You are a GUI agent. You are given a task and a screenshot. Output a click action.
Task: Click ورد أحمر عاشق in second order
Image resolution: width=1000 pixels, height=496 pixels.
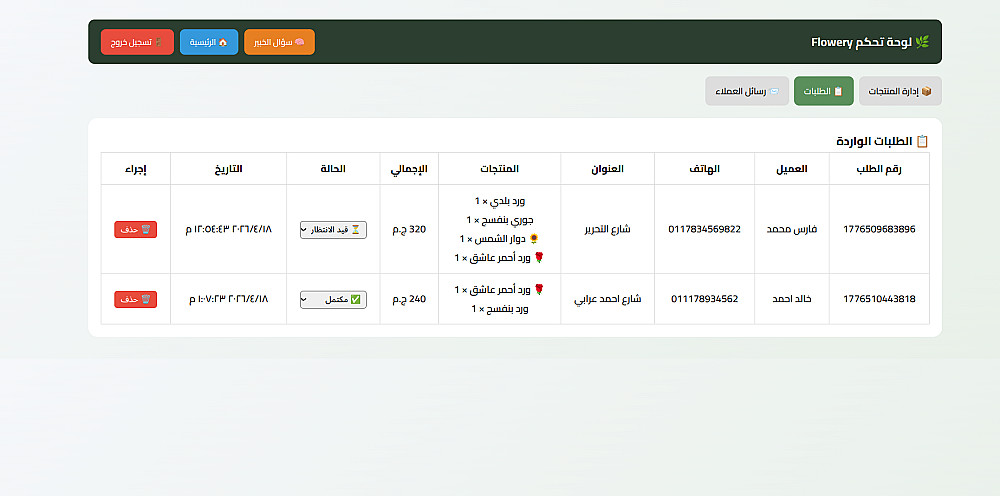click(x=499, y=290)
